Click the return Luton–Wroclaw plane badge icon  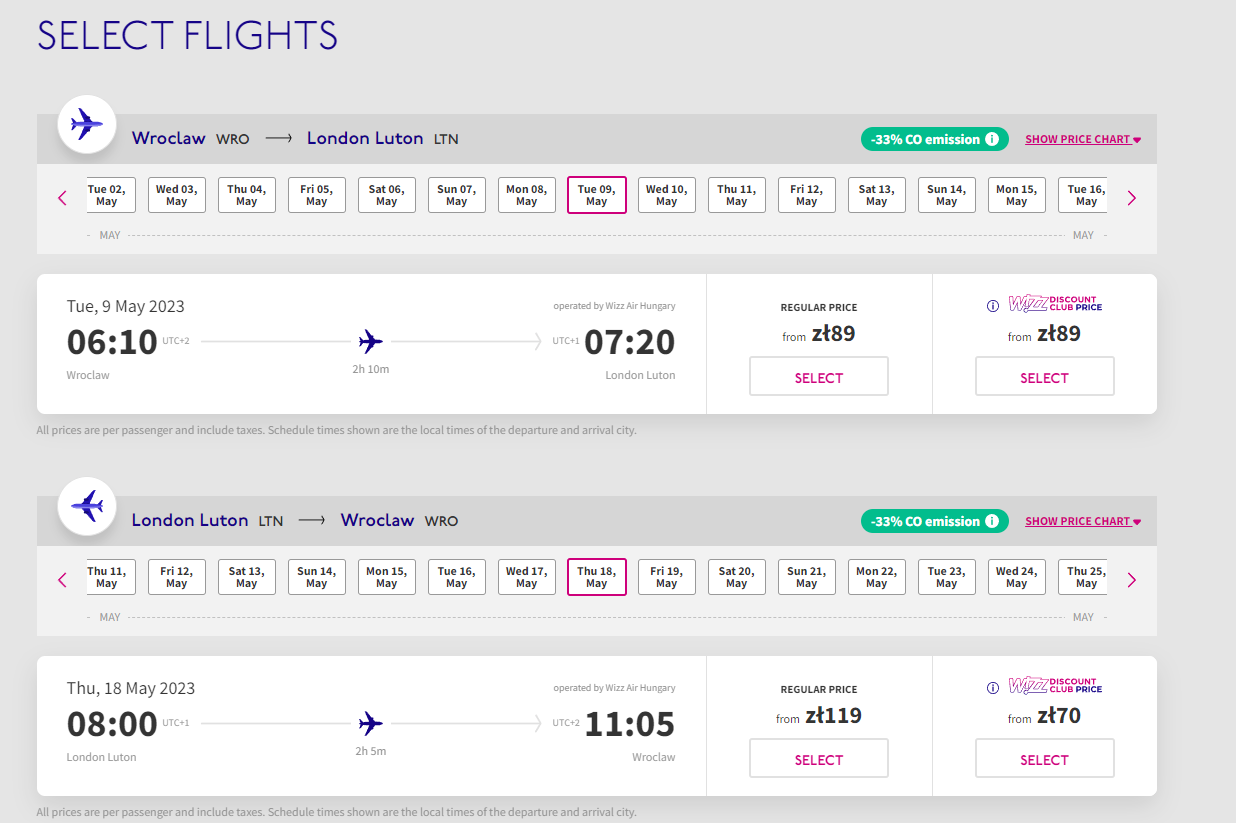point(86,507)
